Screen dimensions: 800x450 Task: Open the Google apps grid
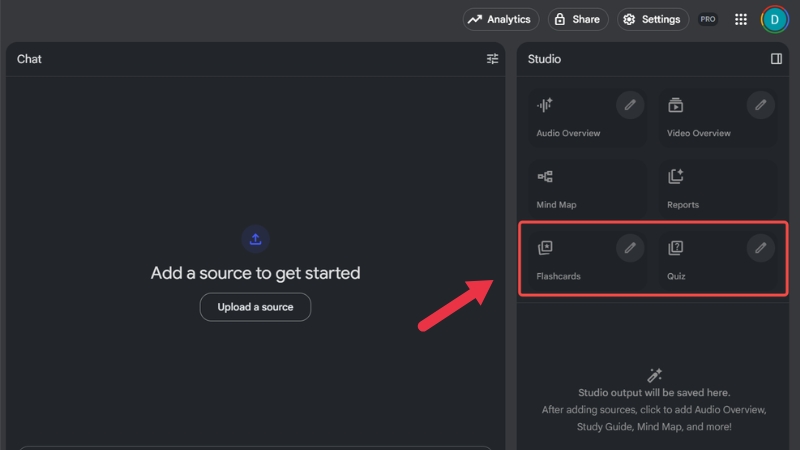741,19
